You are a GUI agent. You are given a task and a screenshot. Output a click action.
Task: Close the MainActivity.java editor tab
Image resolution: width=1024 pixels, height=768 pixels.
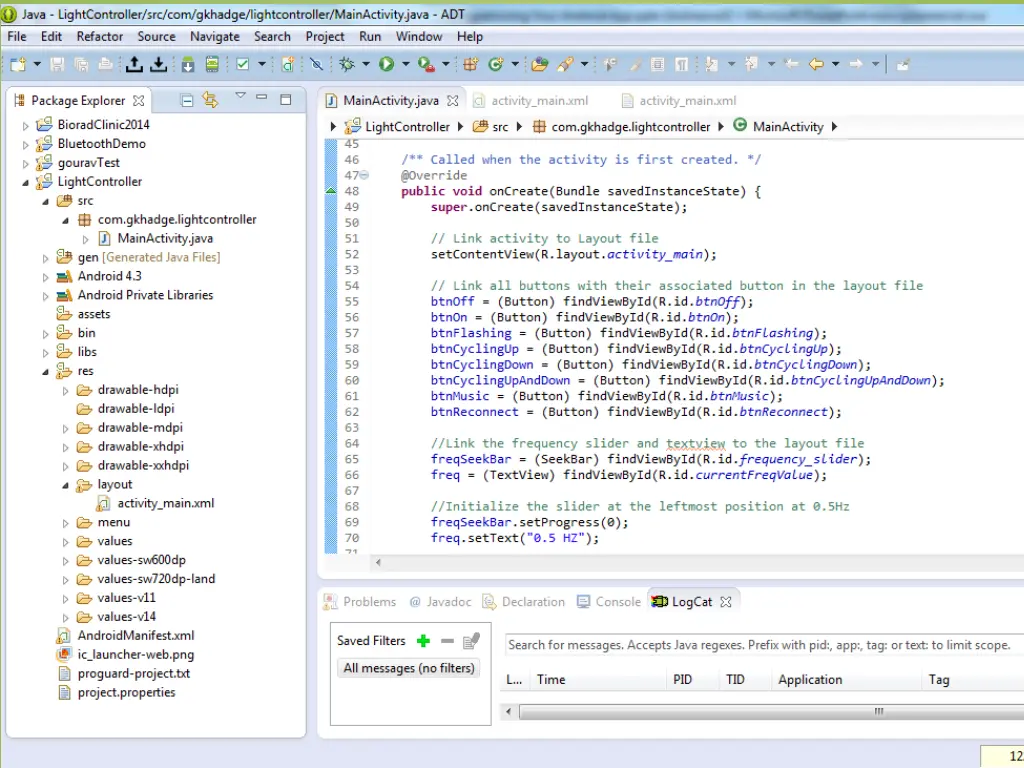click(x=453, y=101)
